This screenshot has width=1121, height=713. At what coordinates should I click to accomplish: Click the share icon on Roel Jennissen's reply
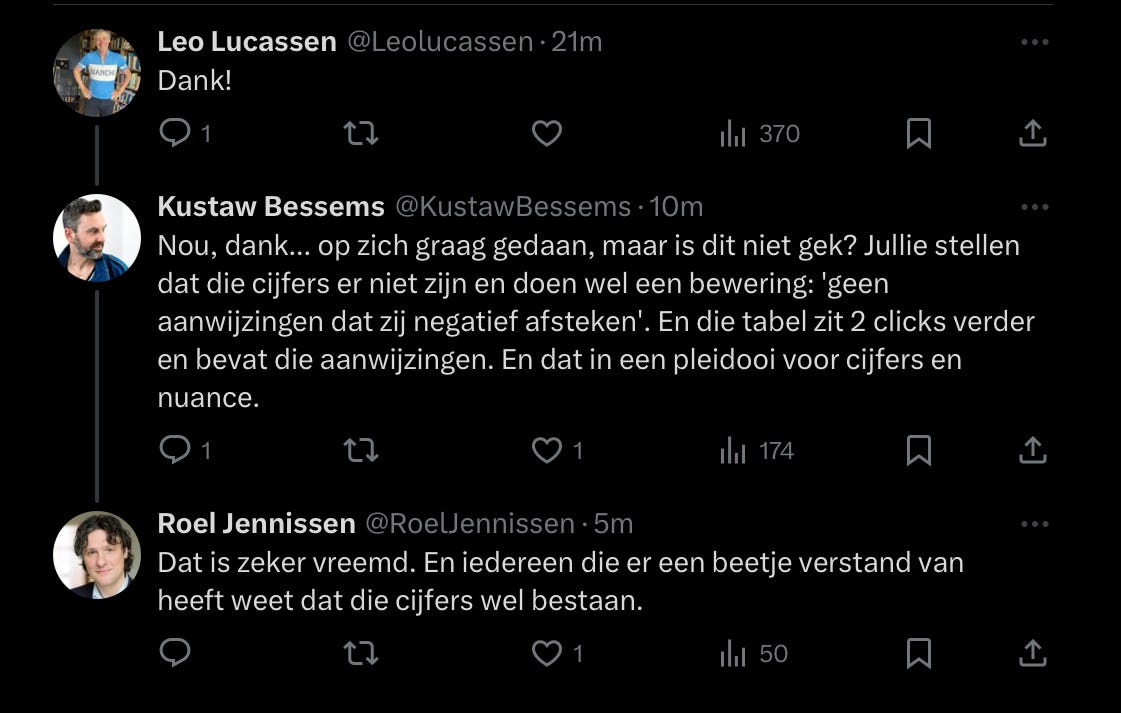click(x=1032, y=653)
